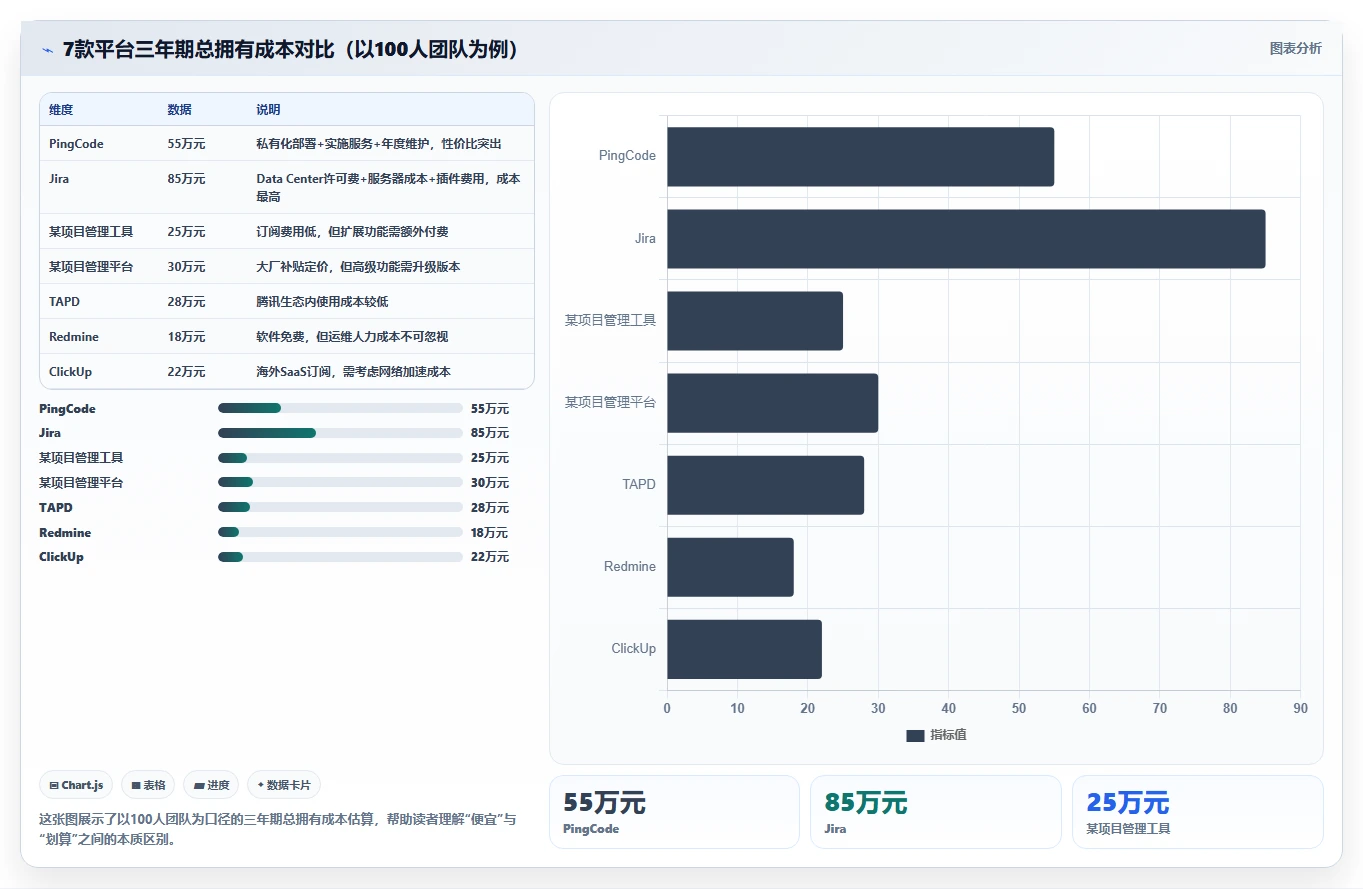This screenshot has height=889, width=1363.
Task: Click the 某项目管理平台 table row name
Action: click(x=91, y=267)
